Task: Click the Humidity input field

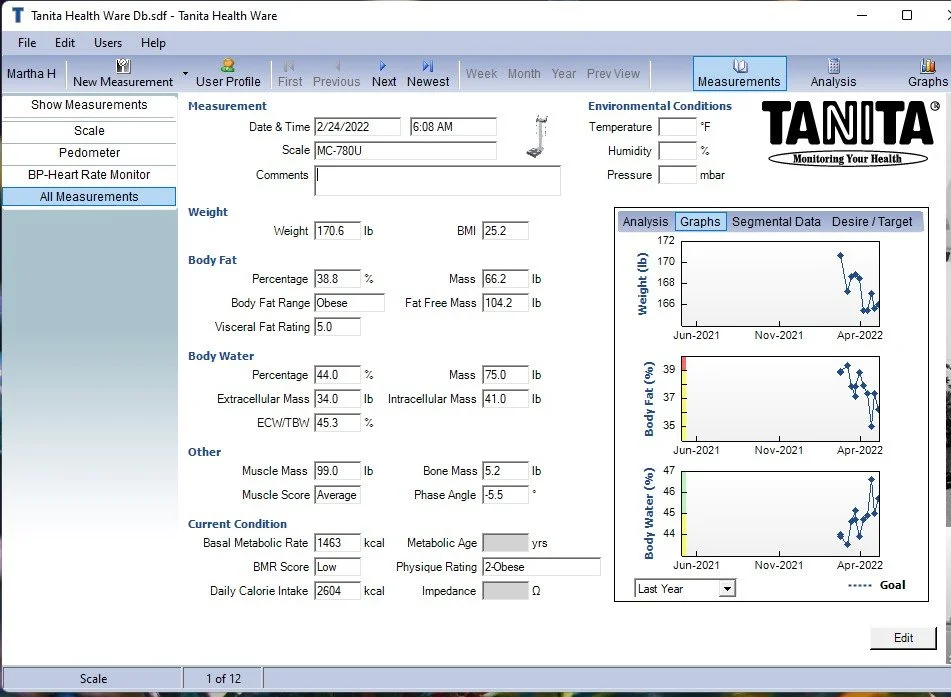Action: pyautogui.click(x=677, y=151)
